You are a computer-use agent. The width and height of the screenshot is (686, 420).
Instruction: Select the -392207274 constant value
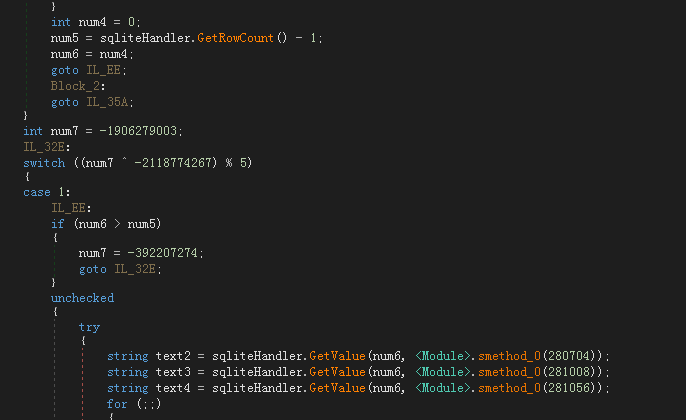click(x=163, y=253)
